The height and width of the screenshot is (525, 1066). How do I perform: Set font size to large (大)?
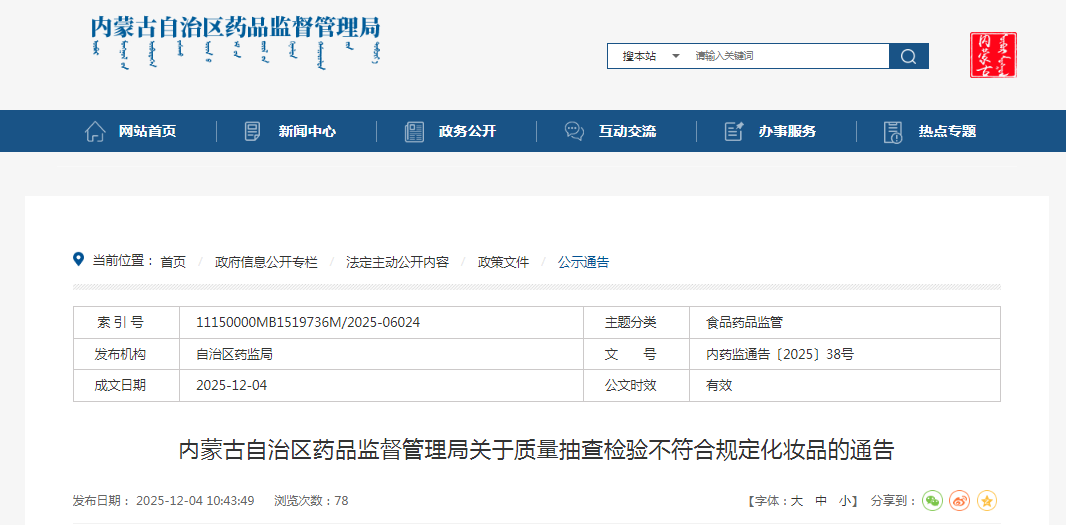[797, 501]
